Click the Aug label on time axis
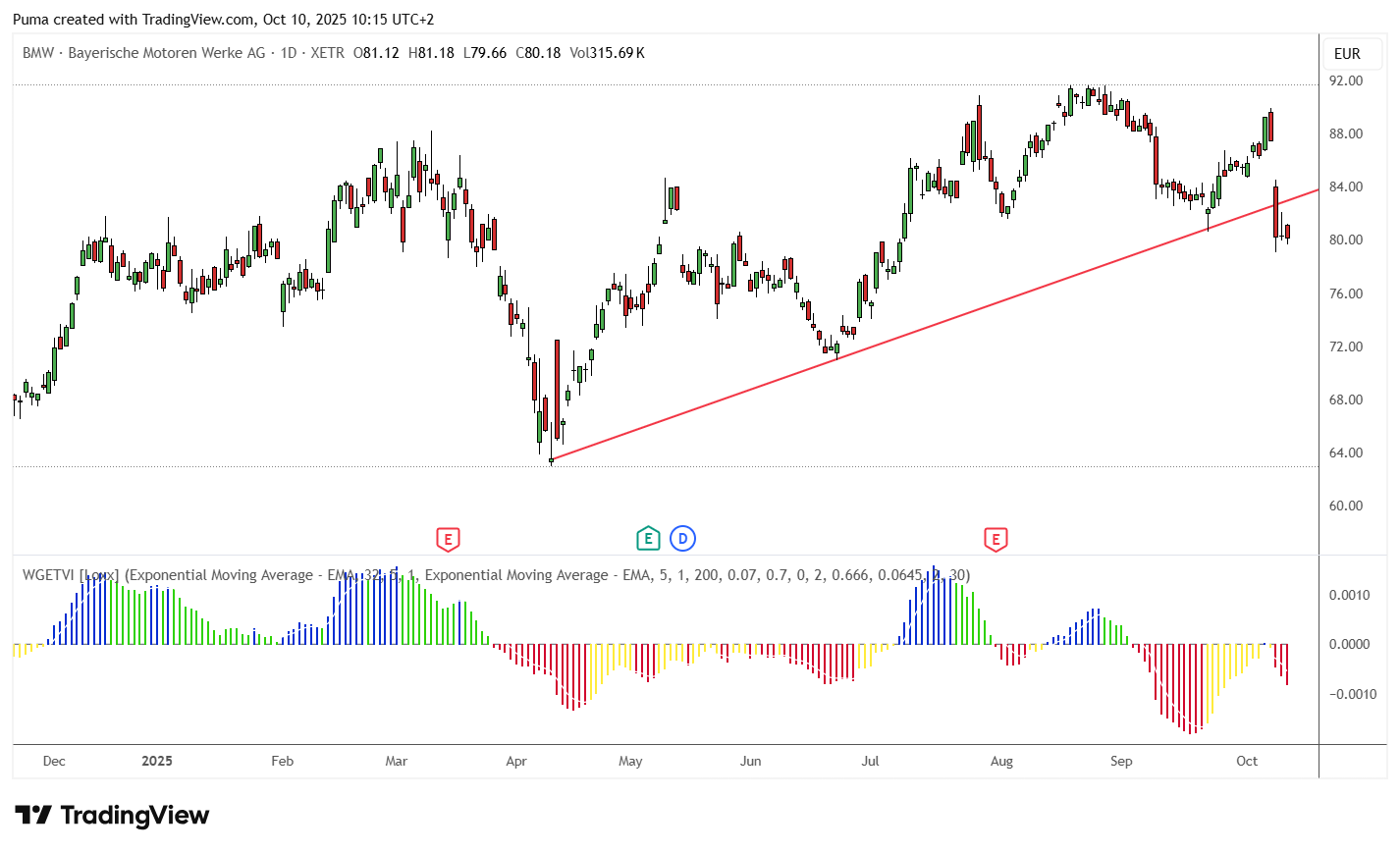Viewport: 1400px width, 852px height. pyautogui.click(x=1001, y=761)
